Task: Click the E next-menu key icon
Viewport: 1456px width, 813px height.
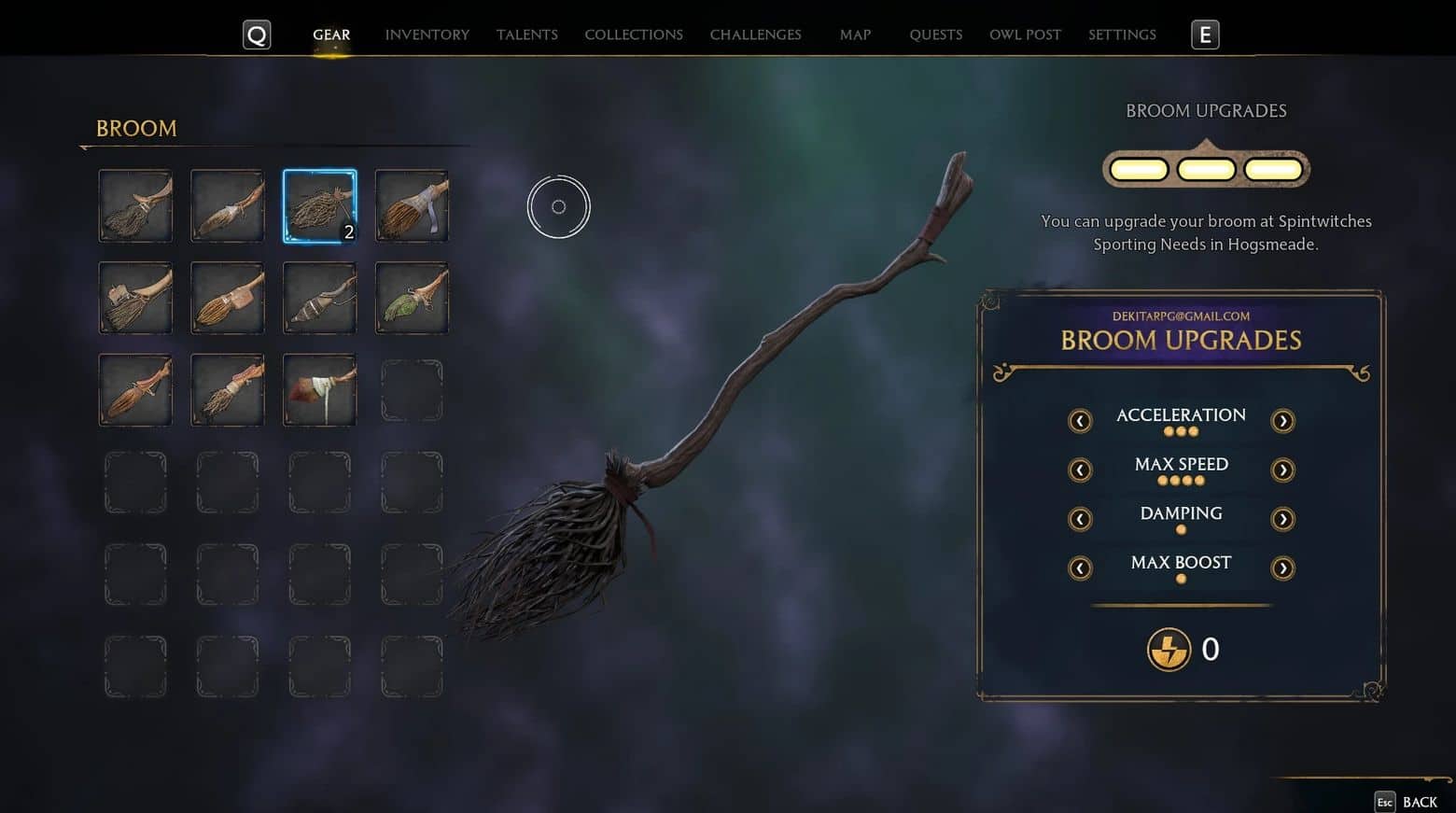Action: (x=1205, y=35)
